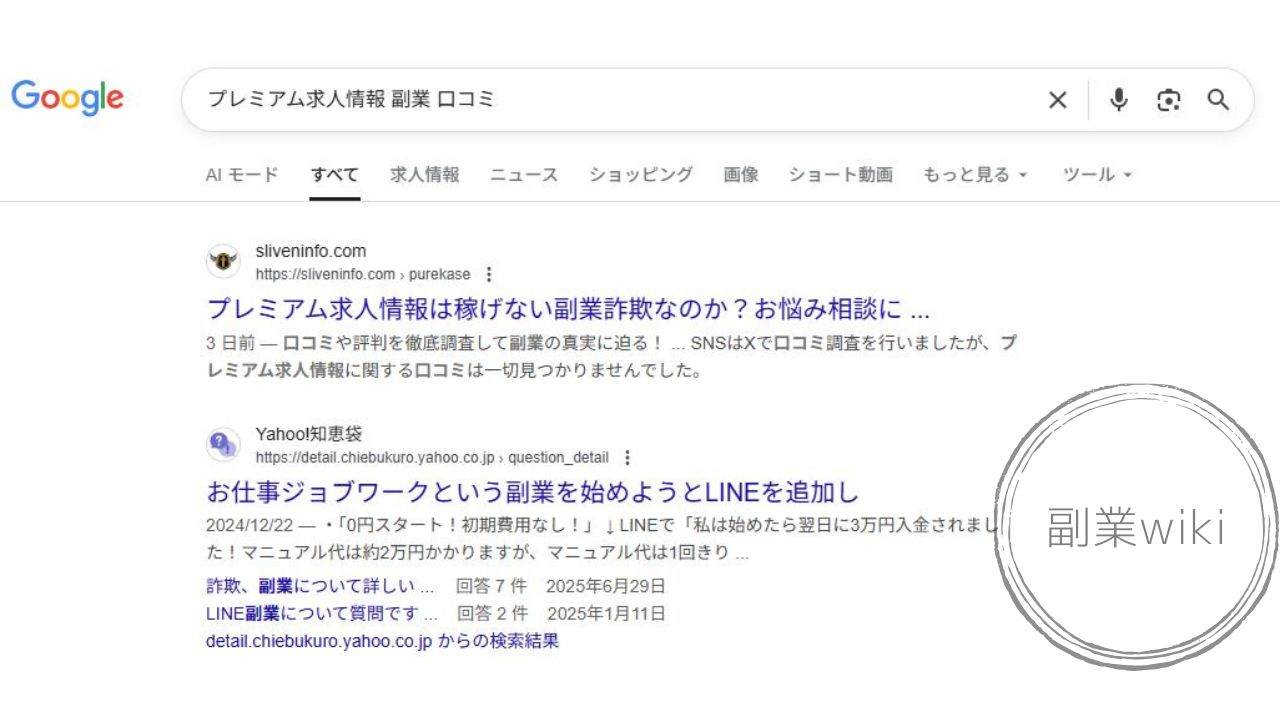Click the magnifying glass search icon

1217,100
